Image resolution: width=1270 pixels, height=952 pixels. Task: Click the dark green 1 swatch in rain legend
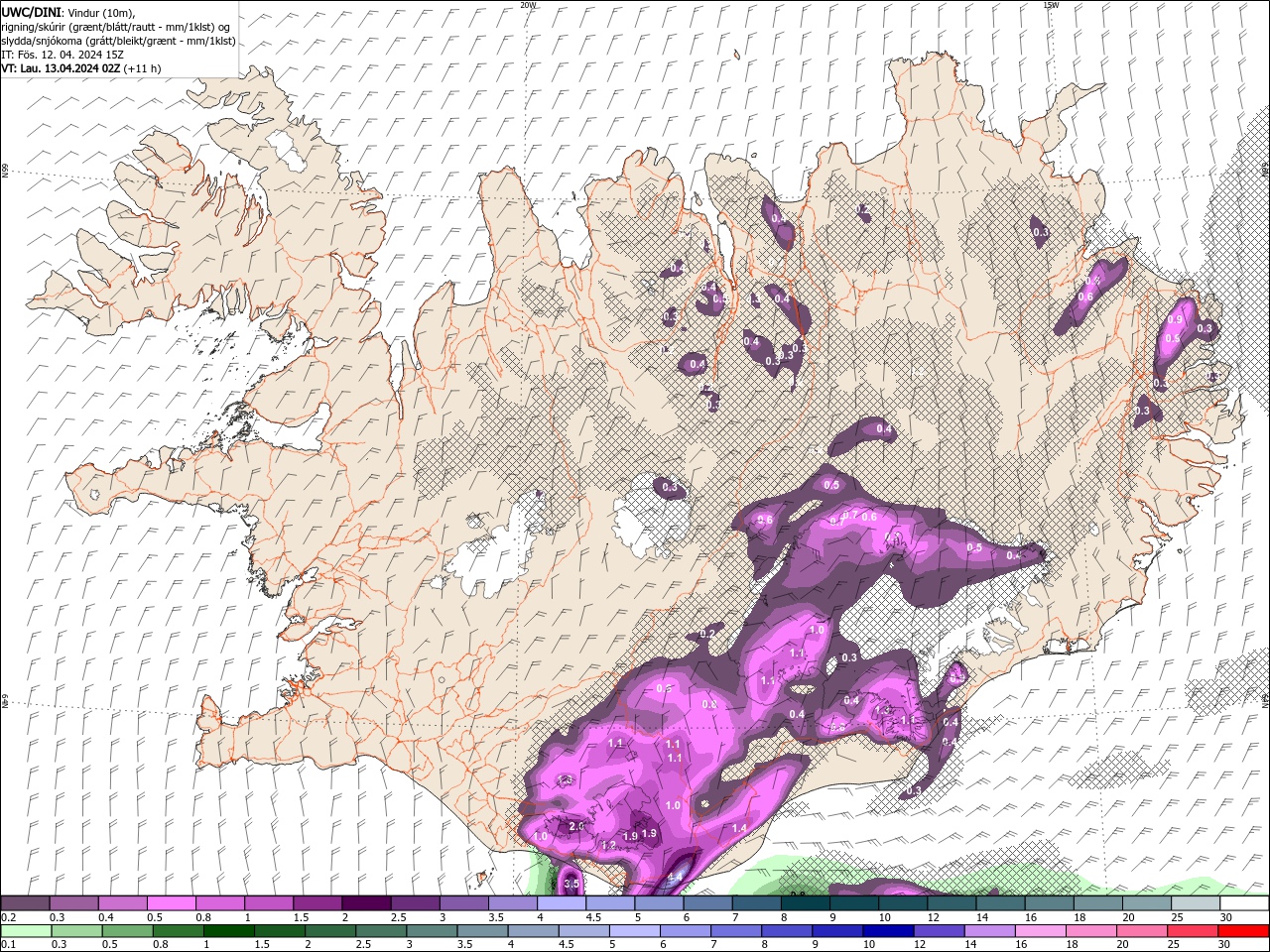pos(229,931)
